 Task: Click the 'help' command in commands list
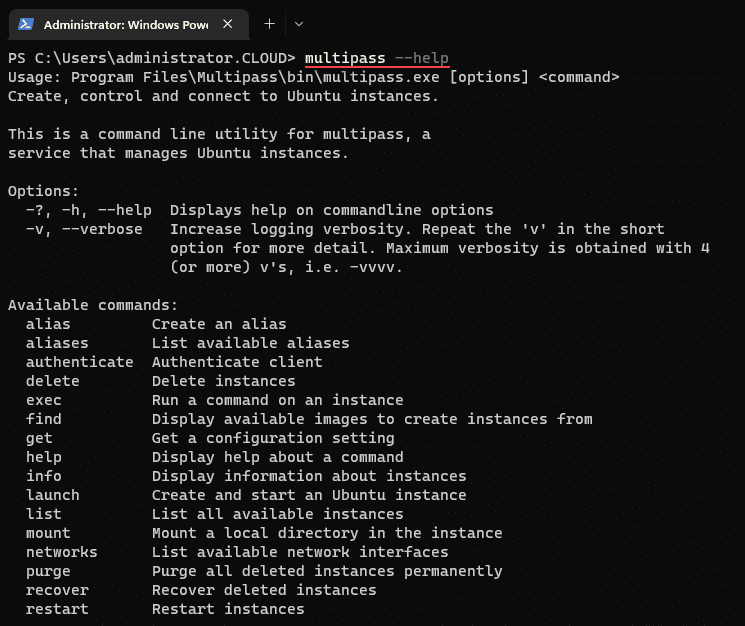[44, 457]
